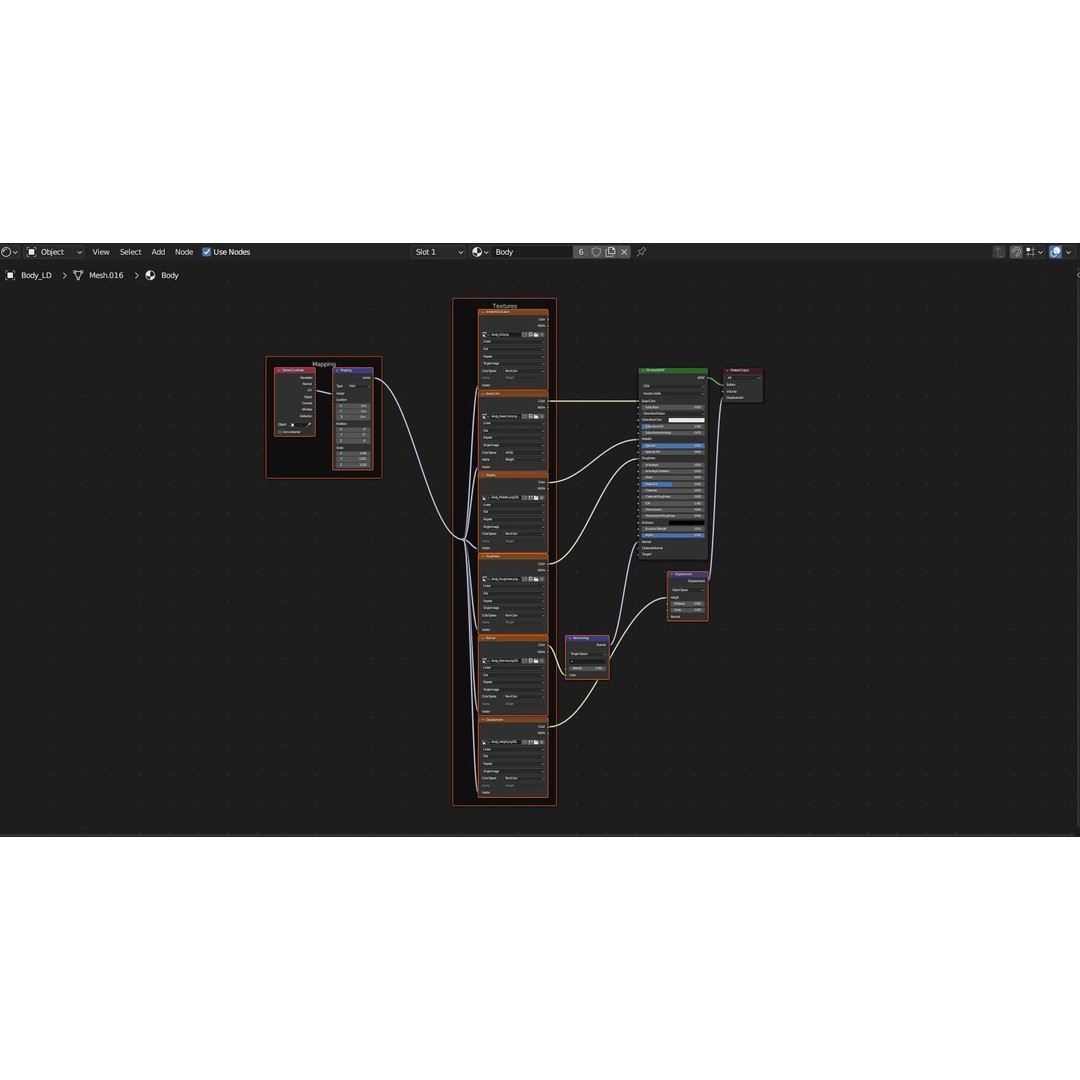The height and width of the screenshot is (1080, 1080).
Task: Duplicate the Body material with new-material icon
Action: [x=610, y=252]
